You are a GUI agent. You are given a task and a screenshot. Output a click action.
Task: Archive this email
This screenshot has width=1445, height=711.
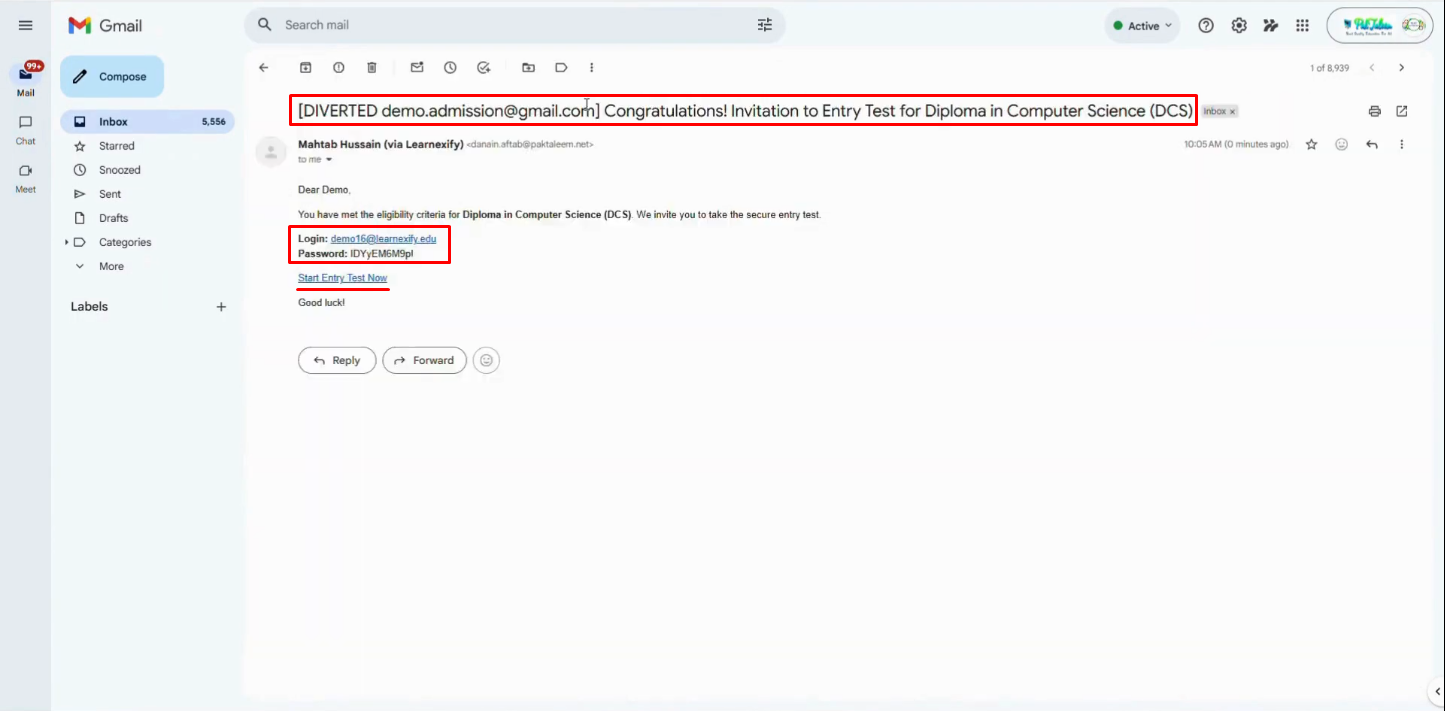[x=306, y=68]
